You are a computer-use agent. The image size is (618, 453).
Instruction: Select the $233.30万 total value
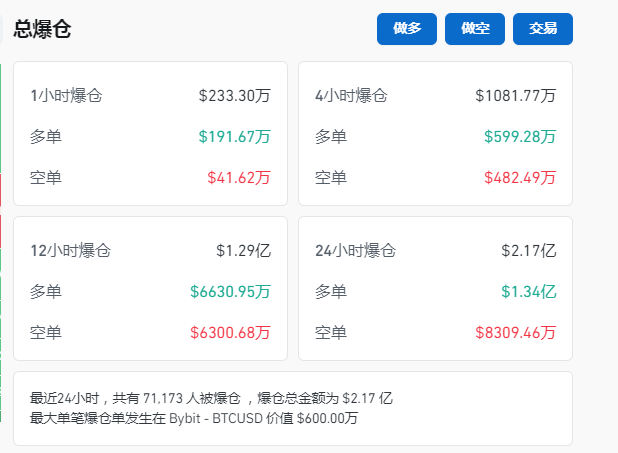click(235, 95)
